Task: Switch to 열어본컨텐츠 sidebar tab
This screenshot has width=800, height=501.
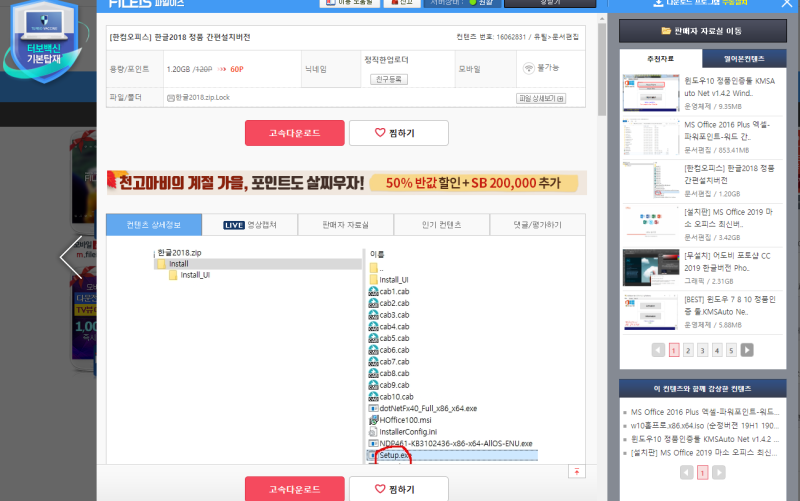Action: coord(744,59)
